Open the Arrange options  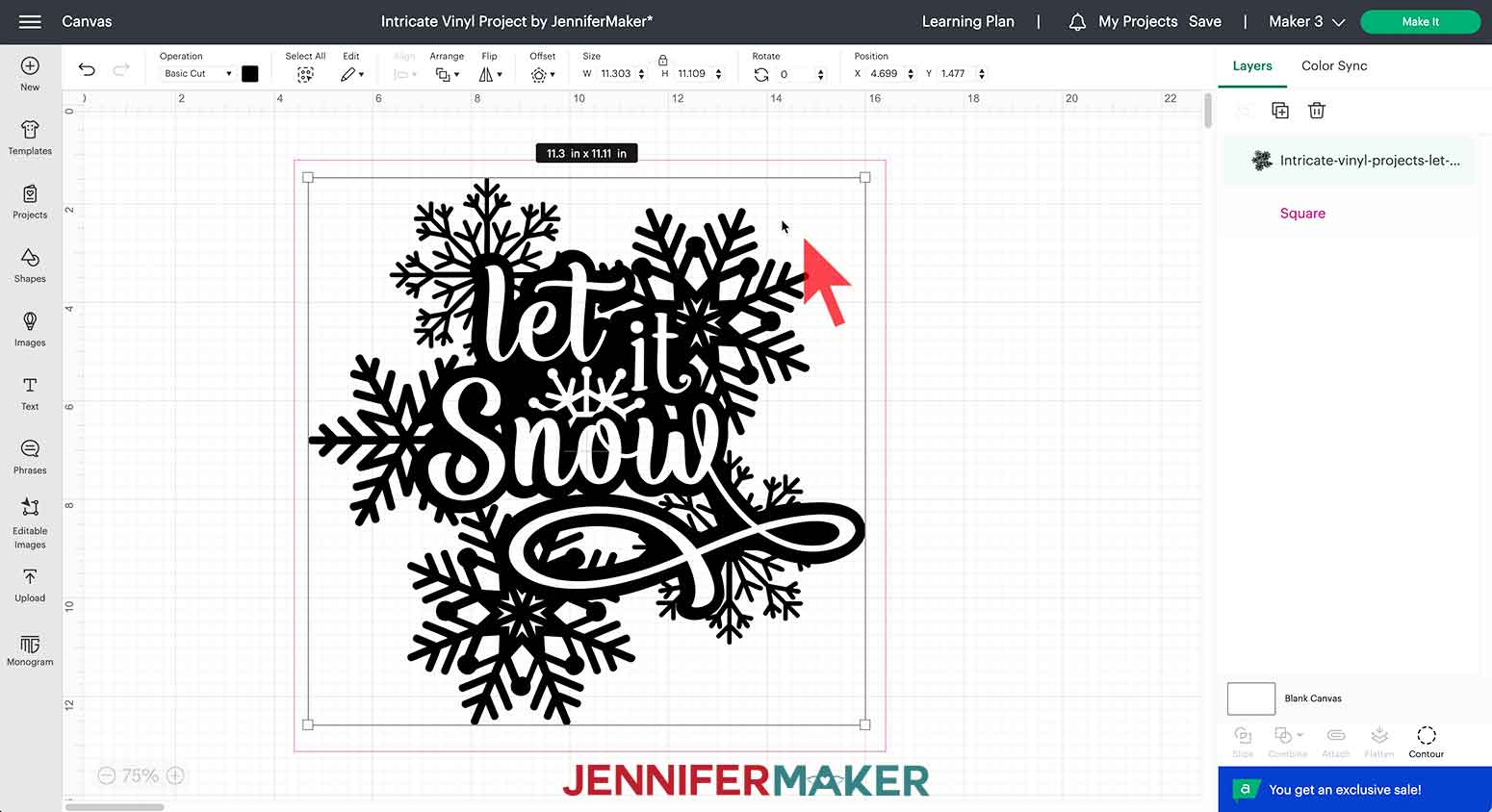[x=447, y=74]
